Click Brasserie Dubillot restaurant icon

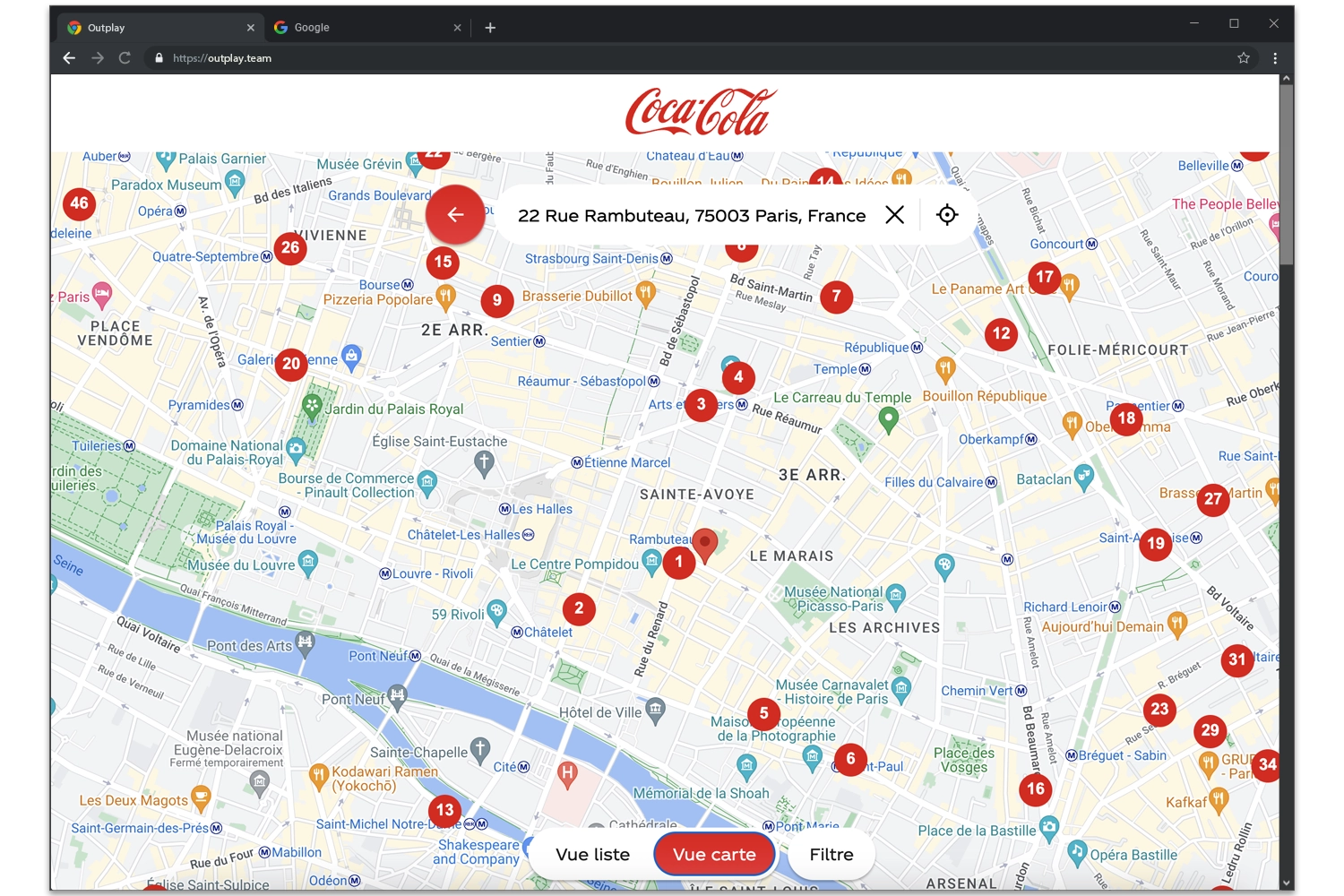(645, 294)
